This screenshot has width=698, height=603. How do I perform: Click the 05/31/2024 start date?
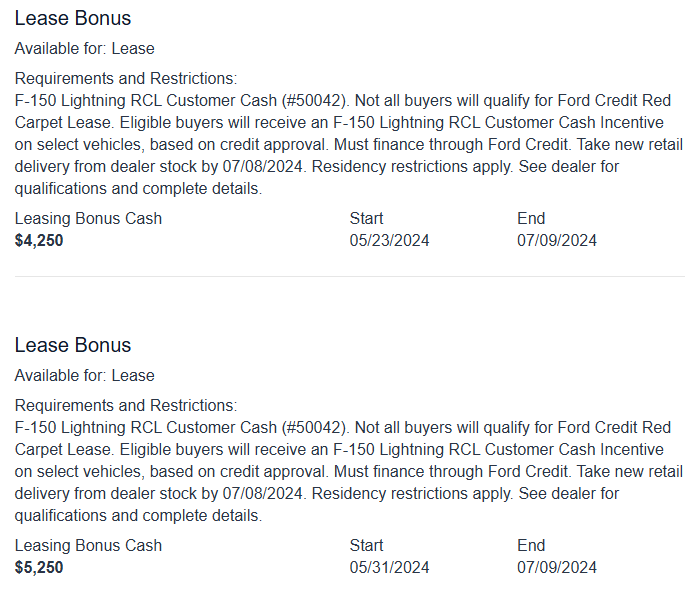pyautogui.click(x=389, y=568)
